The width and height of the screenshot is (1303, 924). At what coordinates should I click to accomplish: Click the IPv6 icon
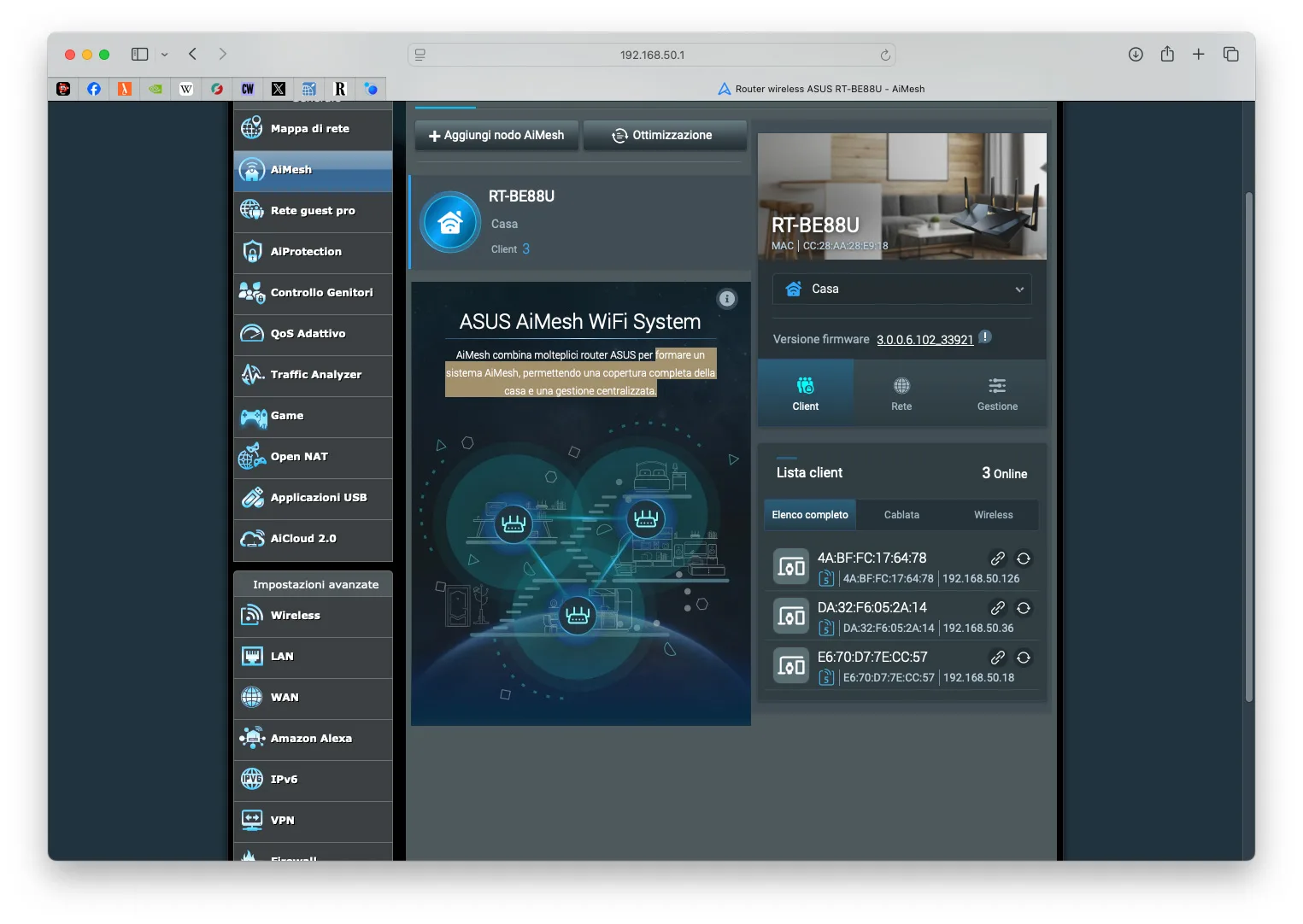click(x=252, y=779)
